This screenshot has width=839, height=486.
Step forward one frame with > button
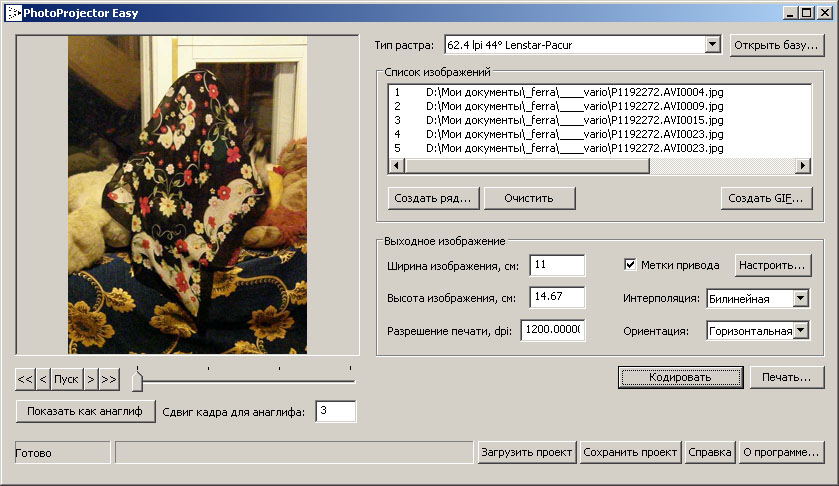(90, 379)
